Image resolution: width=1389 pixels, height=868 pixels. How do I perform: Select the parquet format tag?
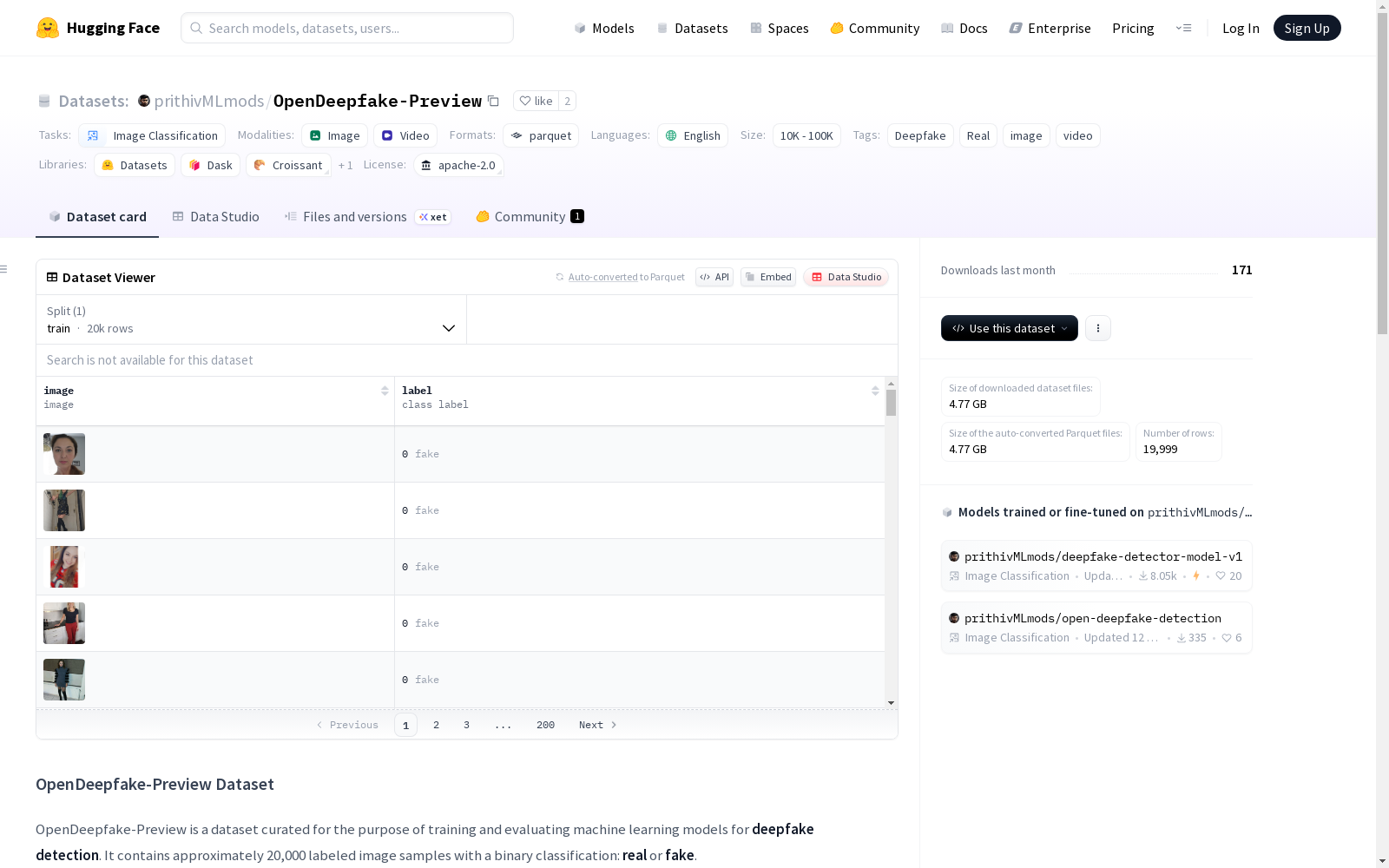click(x=541, y=135)
